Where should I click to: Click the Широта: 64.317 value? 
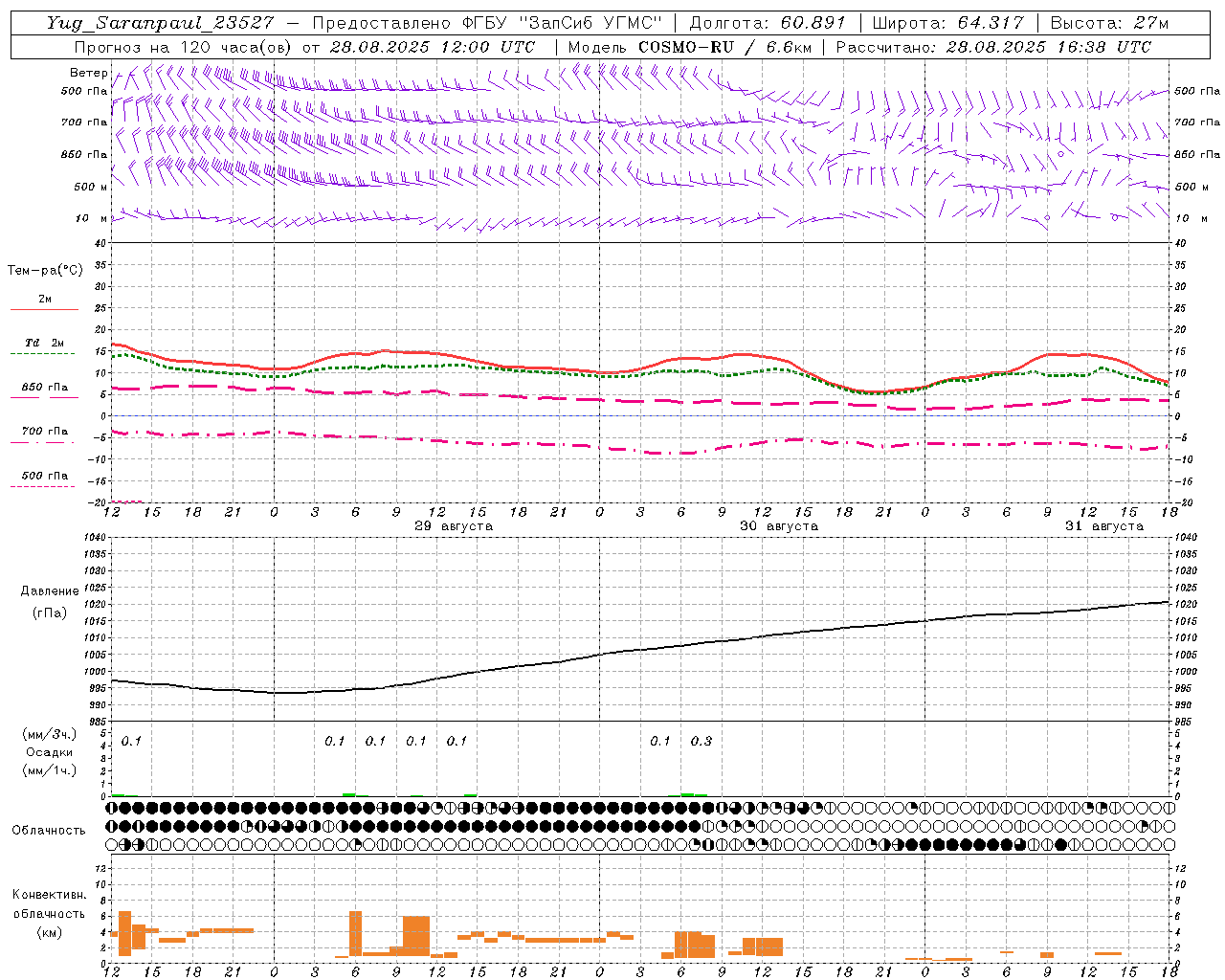tap(948, 23)
